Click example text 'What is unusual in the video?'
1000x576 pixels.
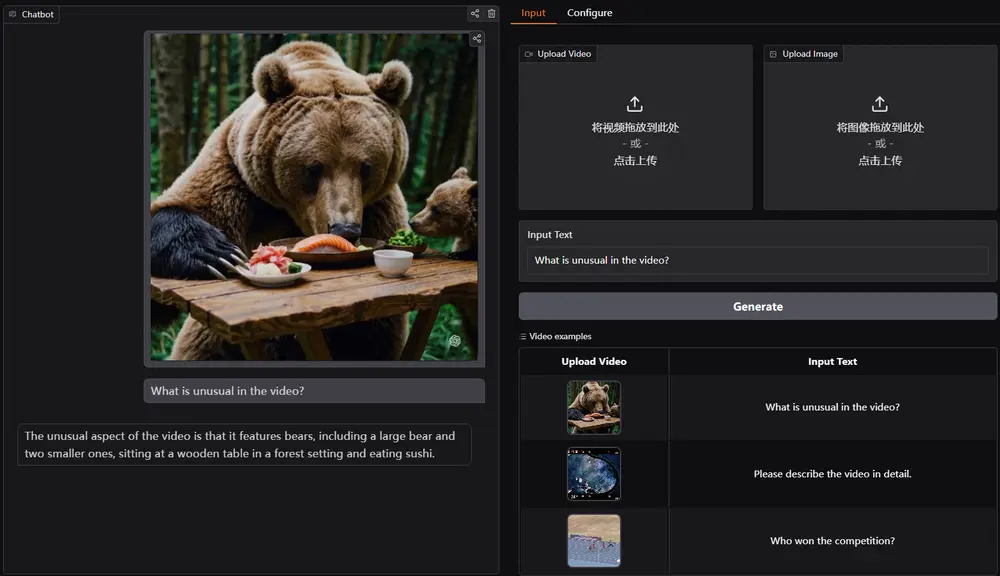[832, 407]
